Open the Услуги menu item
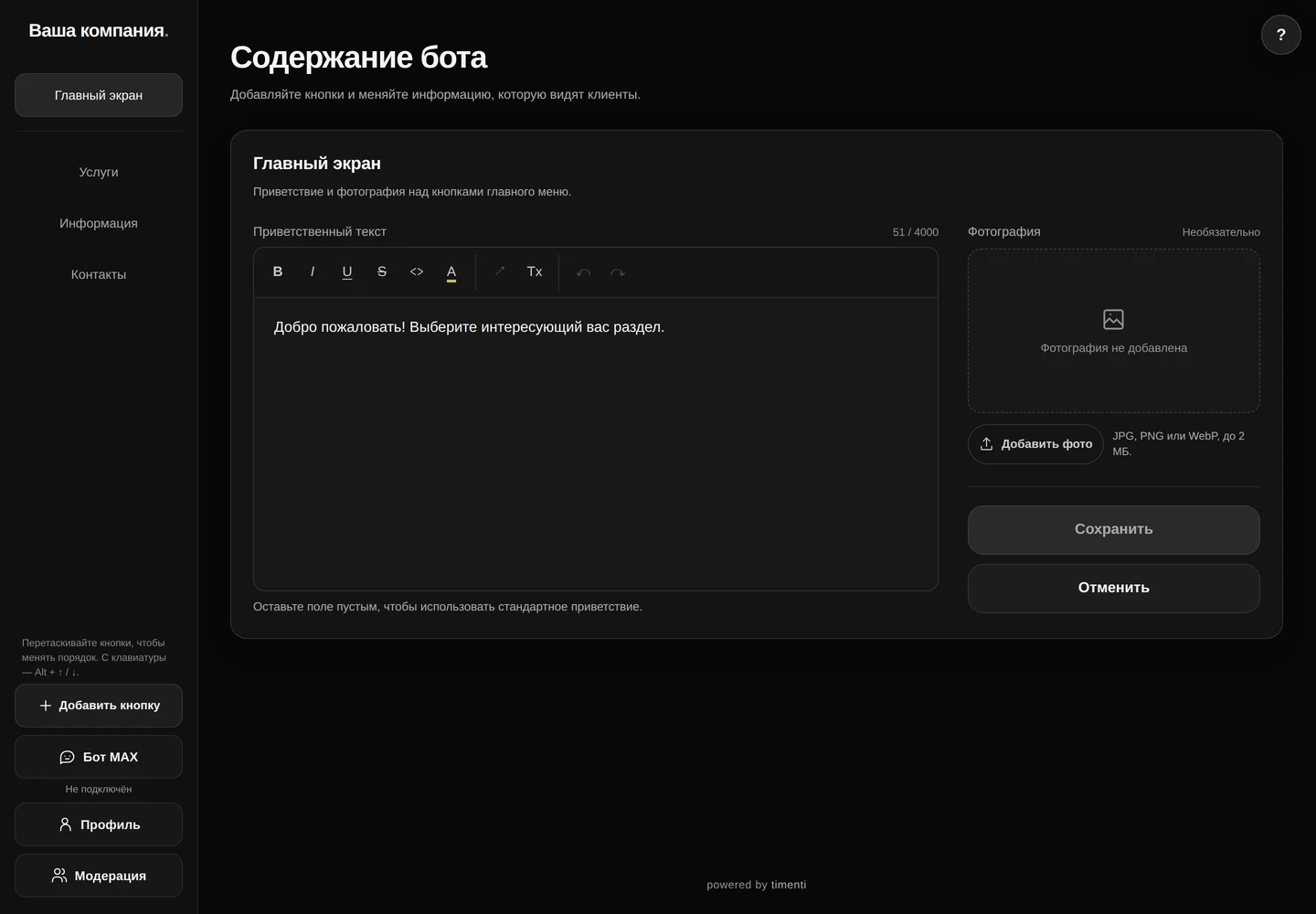 99,172
